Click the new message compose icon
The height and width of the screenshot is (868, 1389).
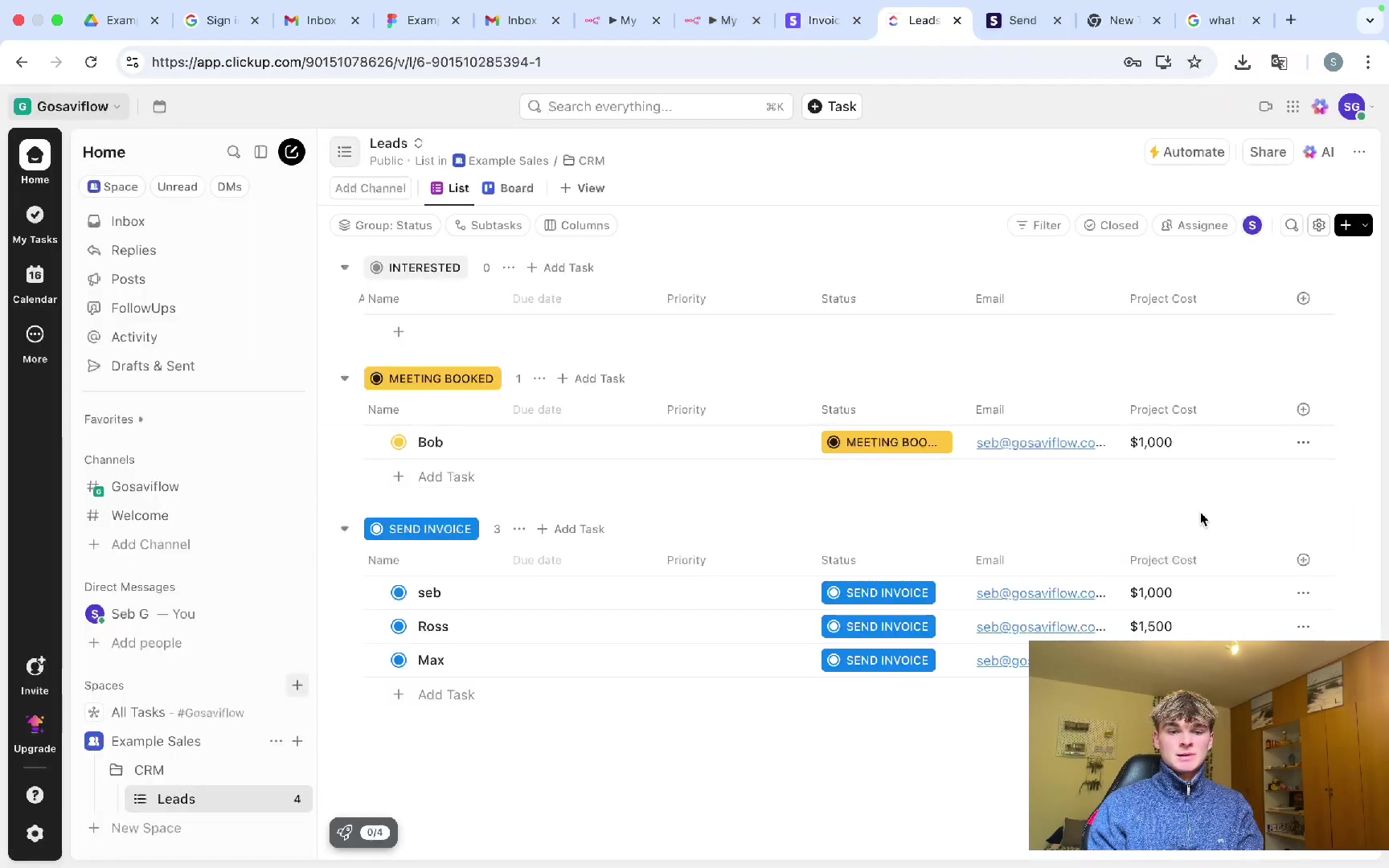tap(291, 152)
